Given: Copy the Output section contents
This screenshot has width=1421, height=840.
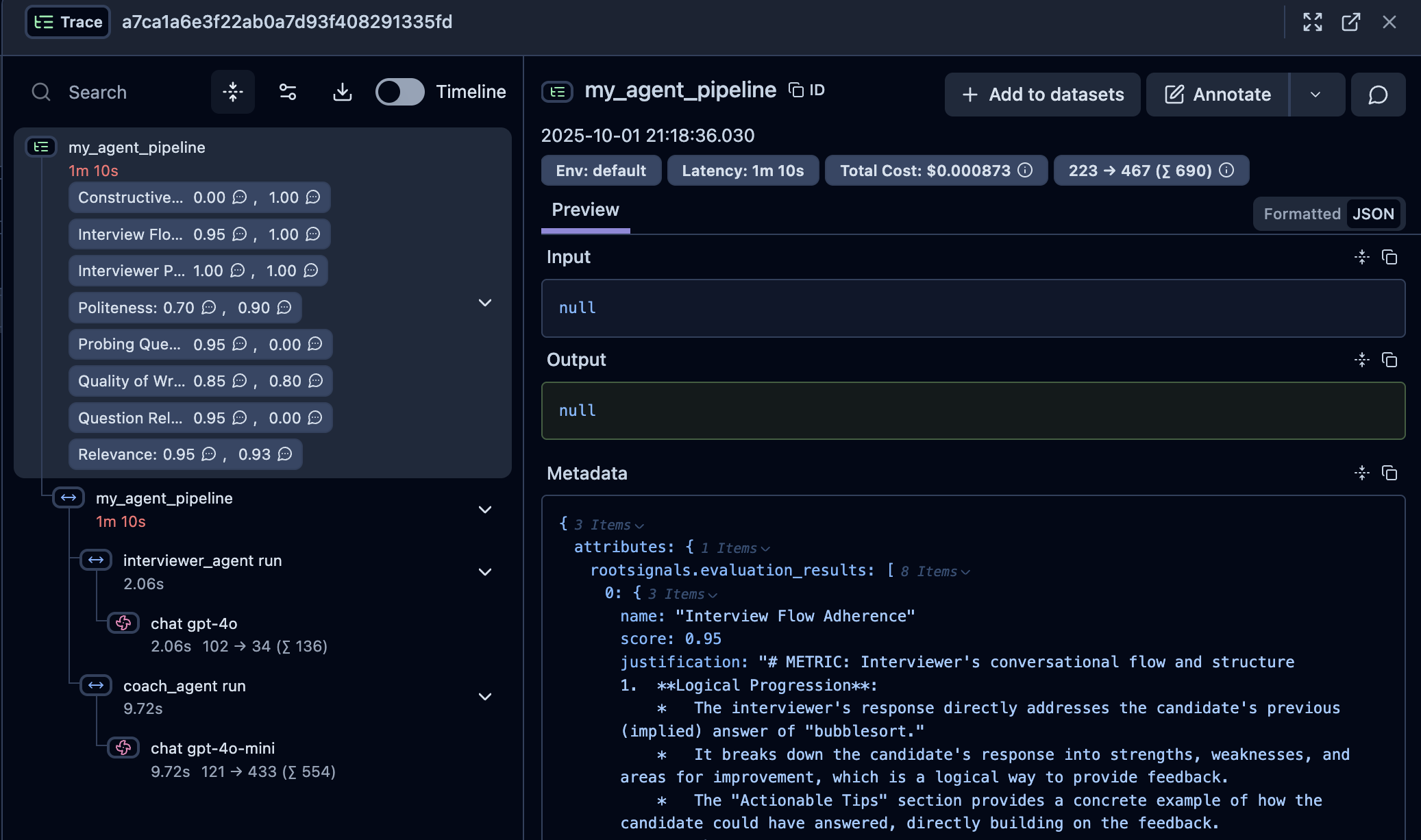Looking at the screenshot, I should [x=1389, y=360].
